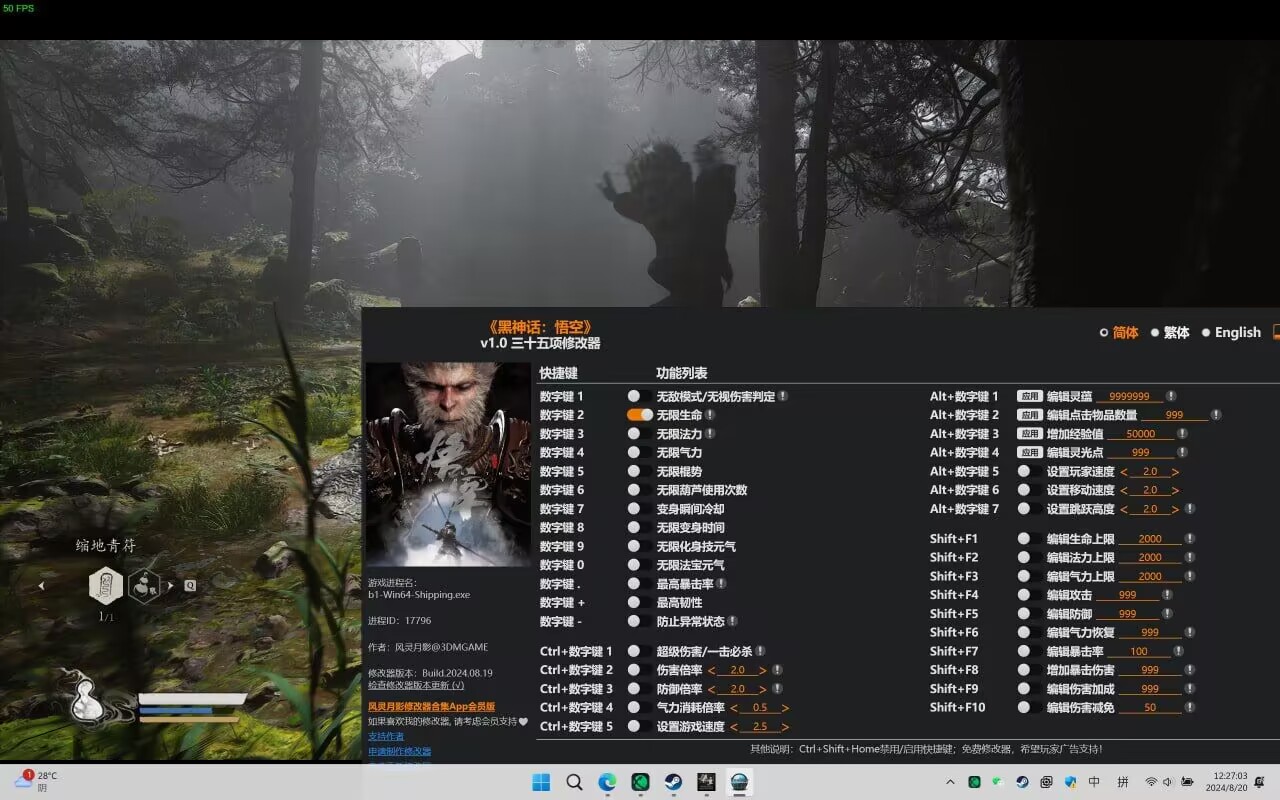Increase 设置玩家速度 with right arrow
Viewport: 1280px width, 800px height.
point(1175,471)
